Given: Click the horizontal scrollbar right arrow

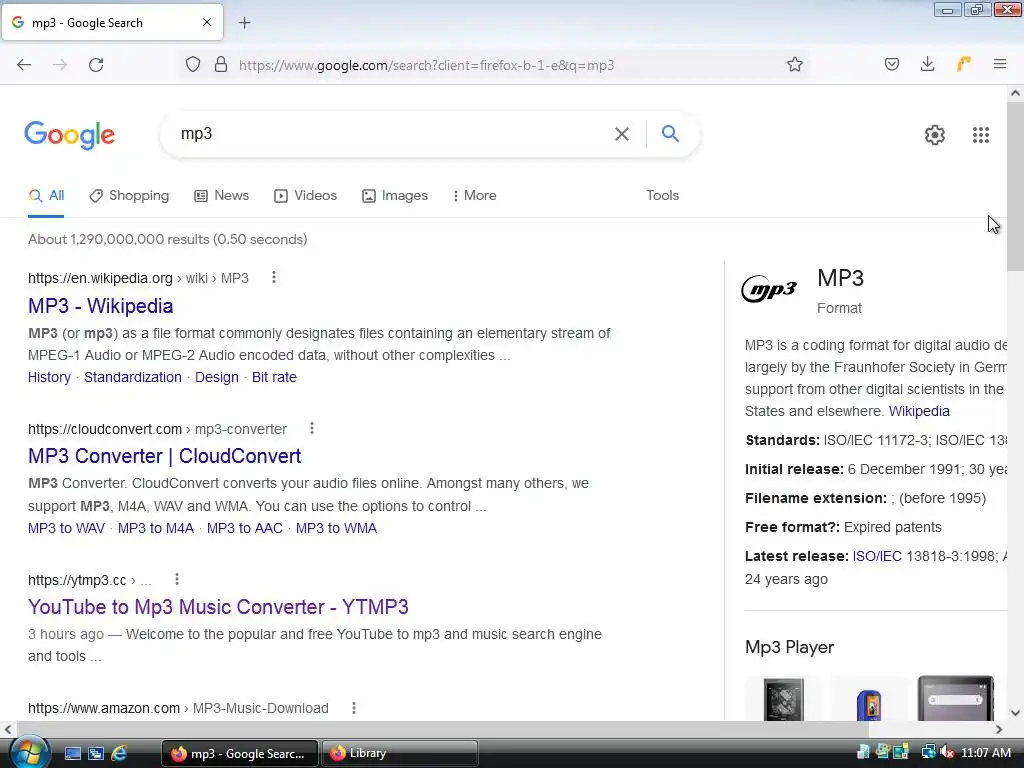Looking at the screenshot, I should (999, 729).
